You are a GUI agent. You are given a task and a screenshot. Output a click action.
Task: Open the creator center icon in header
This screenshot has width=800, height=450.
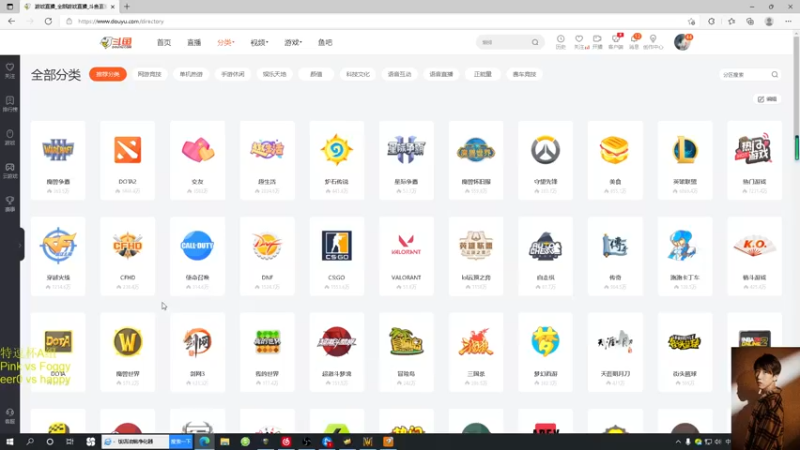point(653,39)
